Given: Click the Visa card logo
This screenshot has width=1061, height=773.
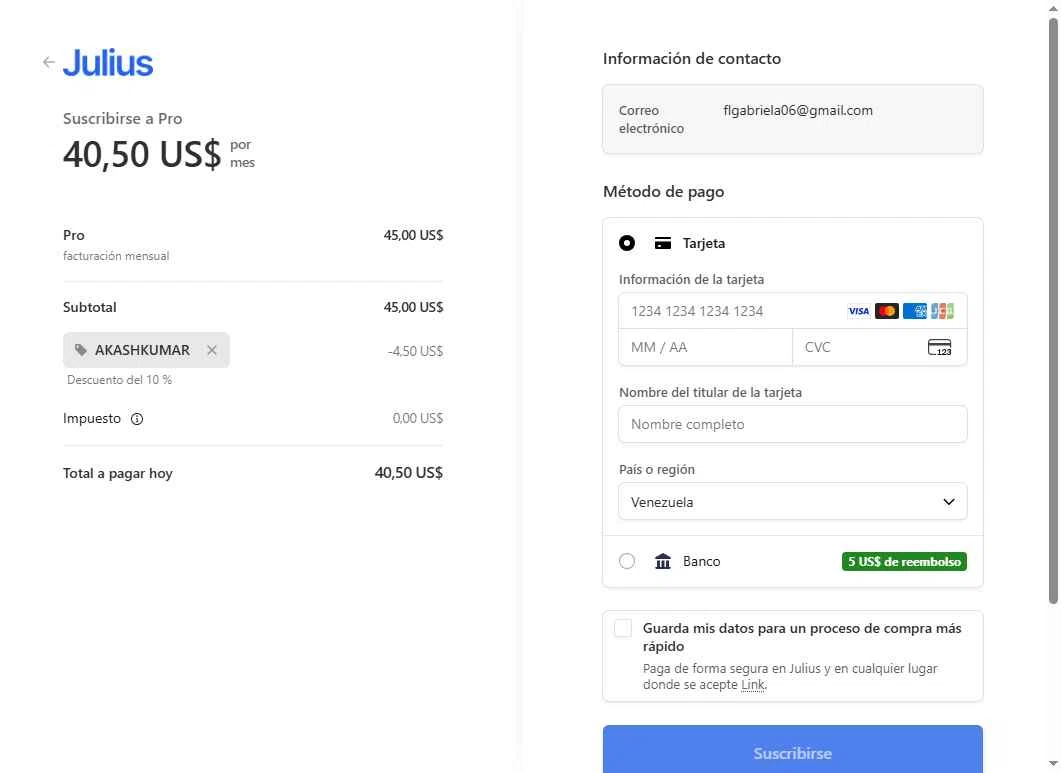Looking at the screenshot, I should pyautogui.click(x=859, y=311).
